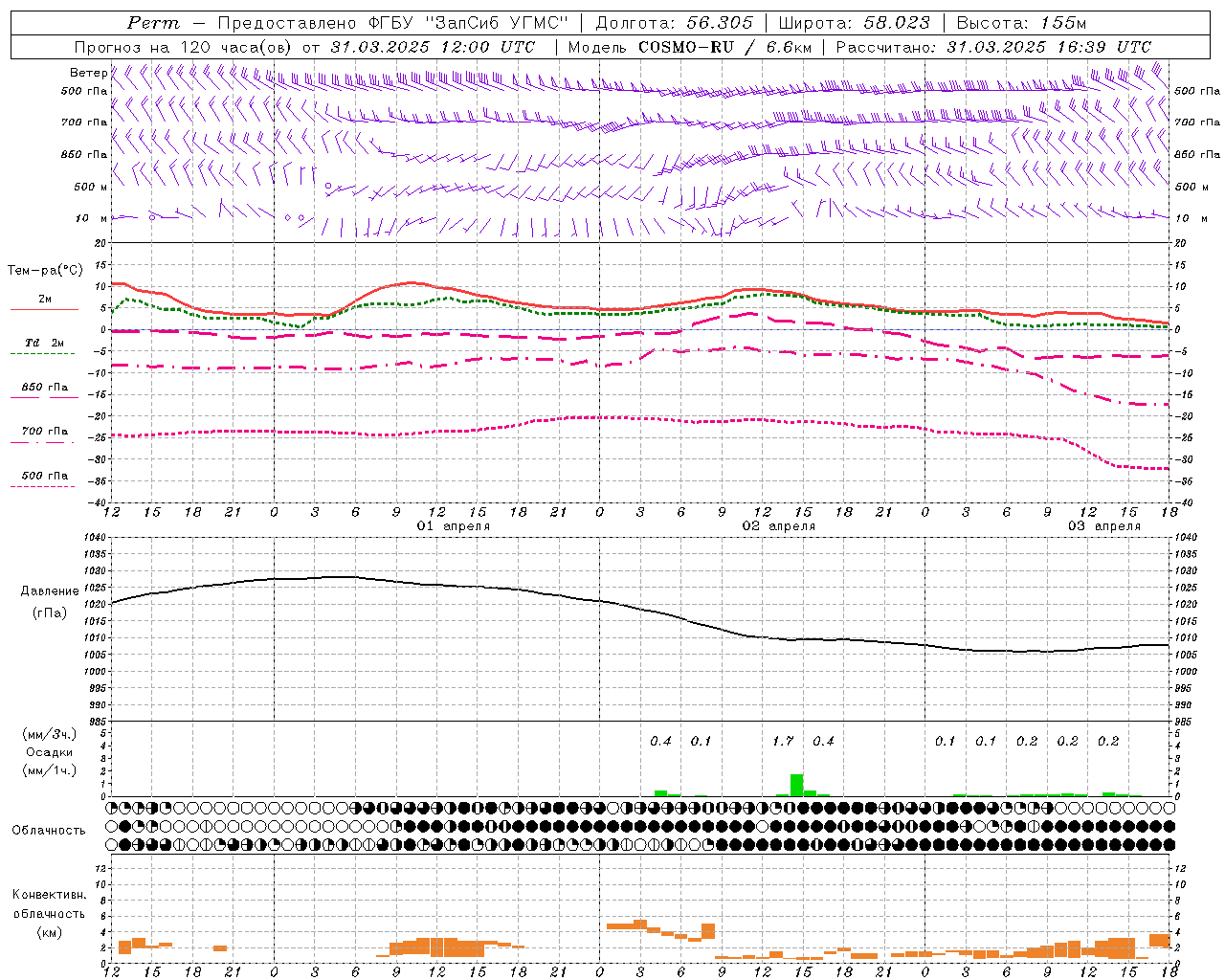Click the "Td 2м" dew point legend label
The height and width of the screenshot is (980, 1225).
click(x=44, y=343)
